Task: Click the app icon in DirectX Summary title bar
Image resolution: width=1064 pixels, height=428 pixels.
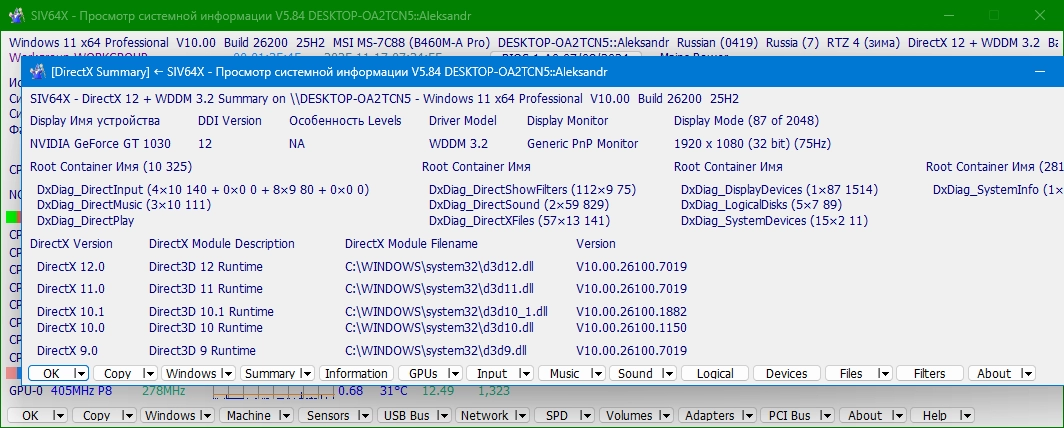Action: 37,71
